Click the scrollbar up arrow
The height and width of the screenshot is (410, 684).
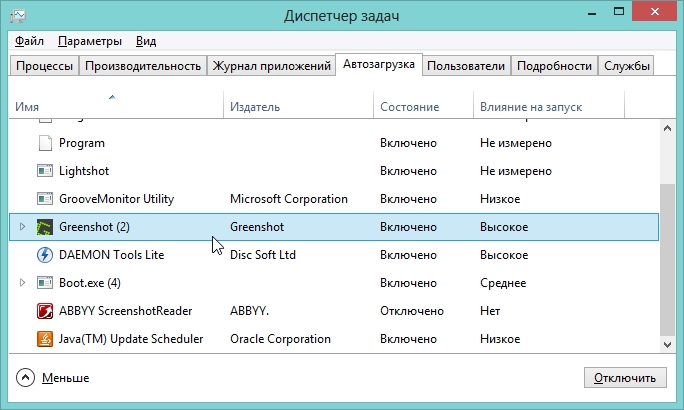667,128
